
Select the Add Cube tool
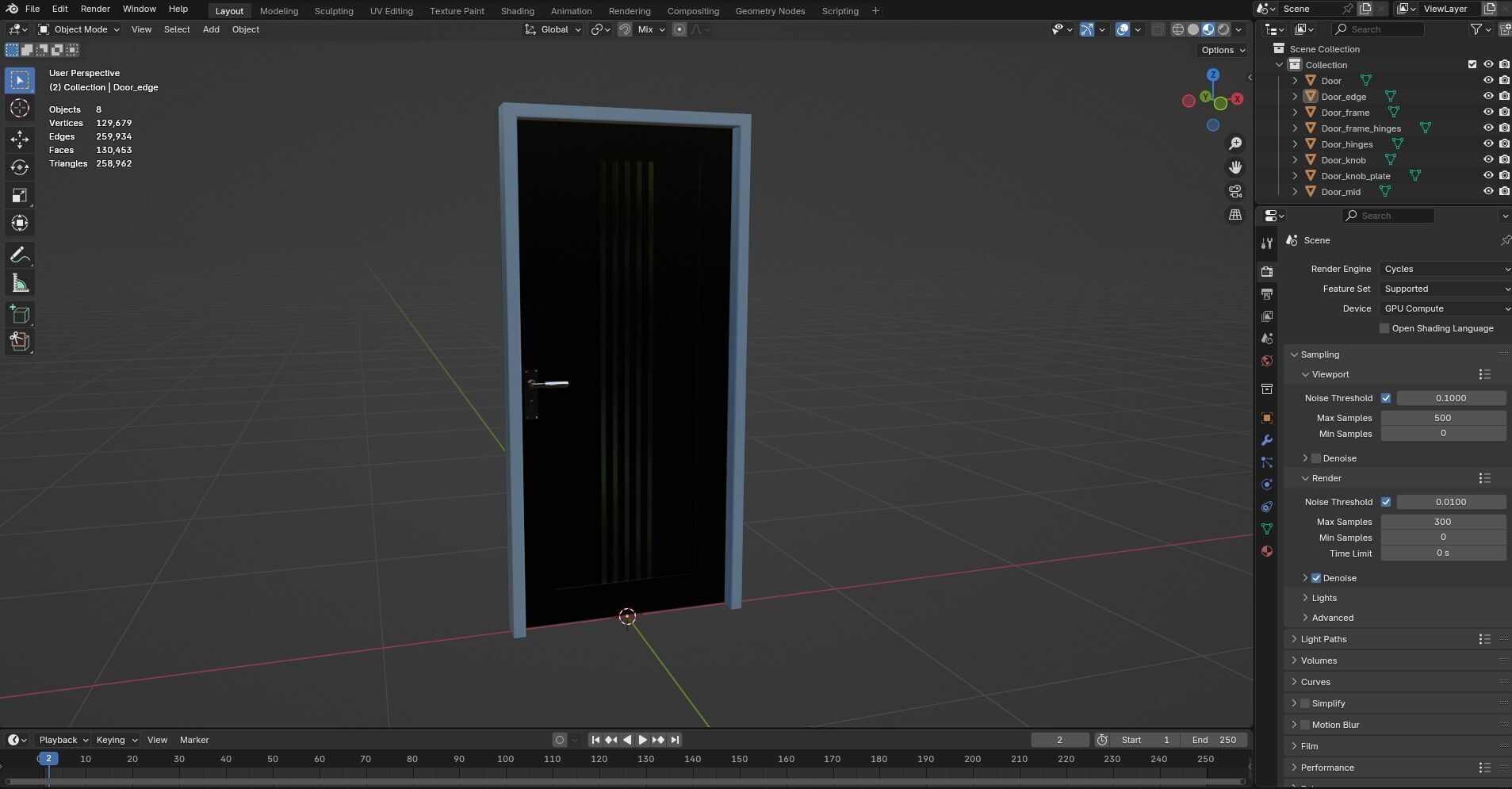20,315
